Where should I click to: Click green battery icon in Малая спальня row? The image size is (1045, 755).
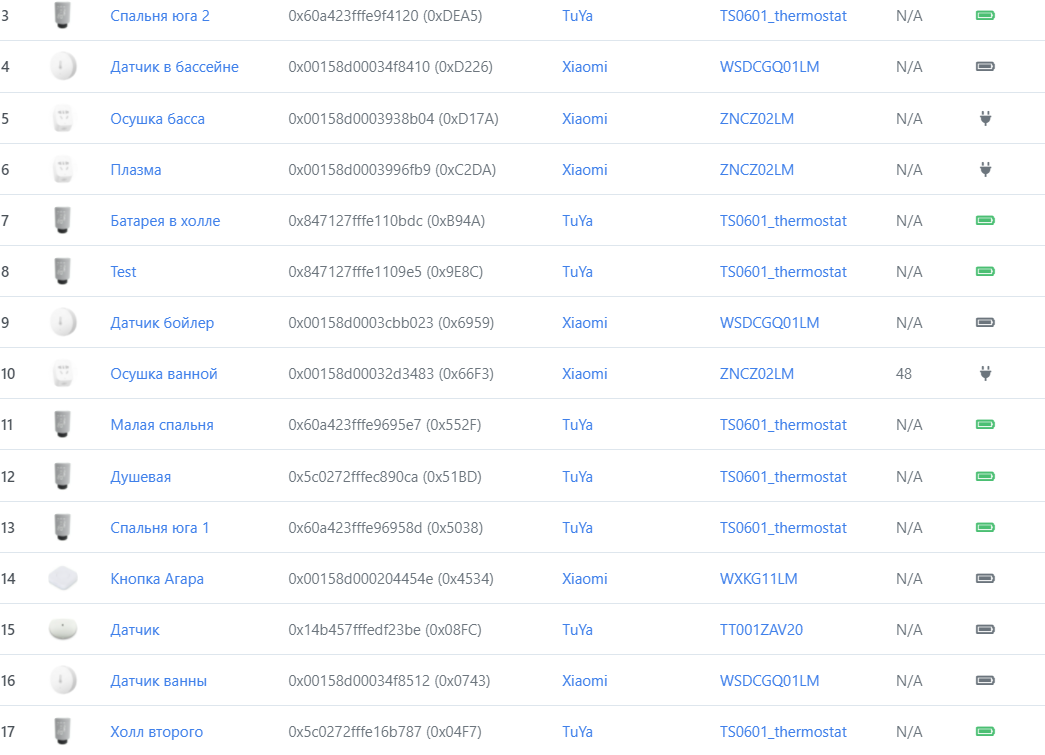(985, 424)
